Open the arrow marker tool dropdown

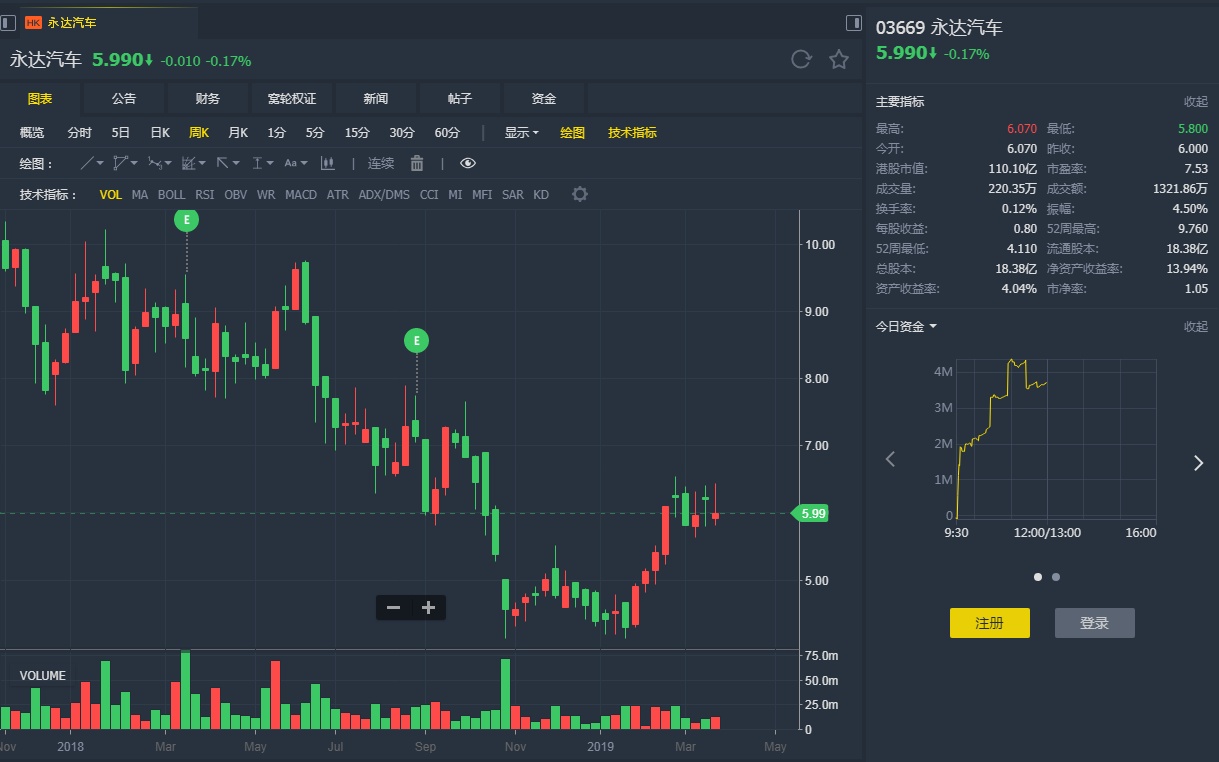[x=228, y=163]
